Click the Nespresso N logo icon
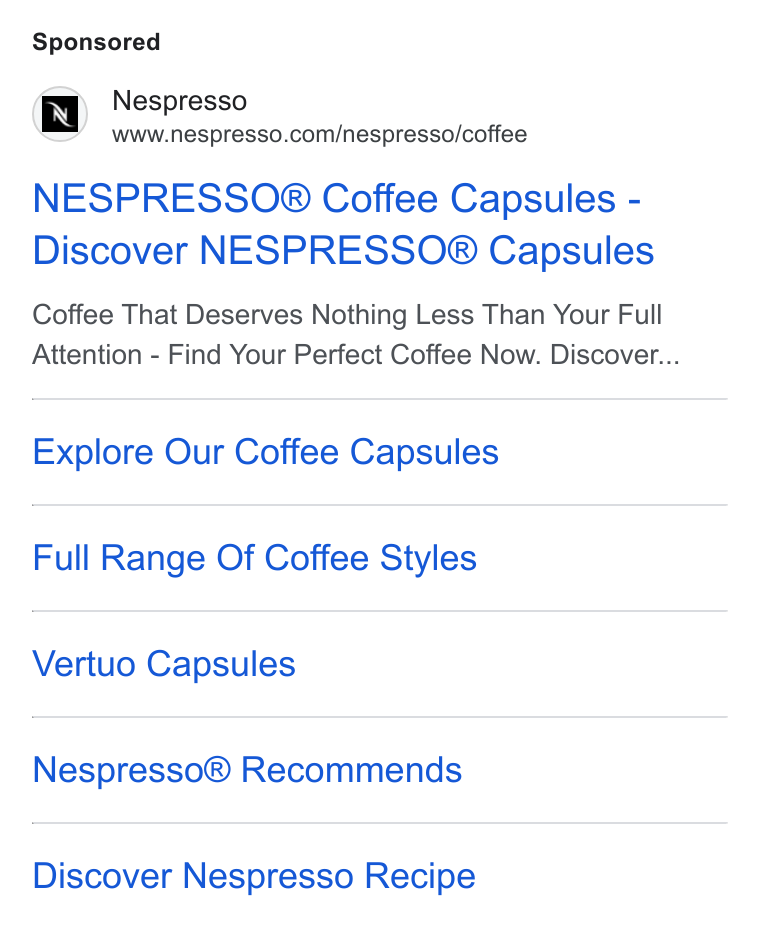Screen dimensions: 760x928 coord(60,114)
